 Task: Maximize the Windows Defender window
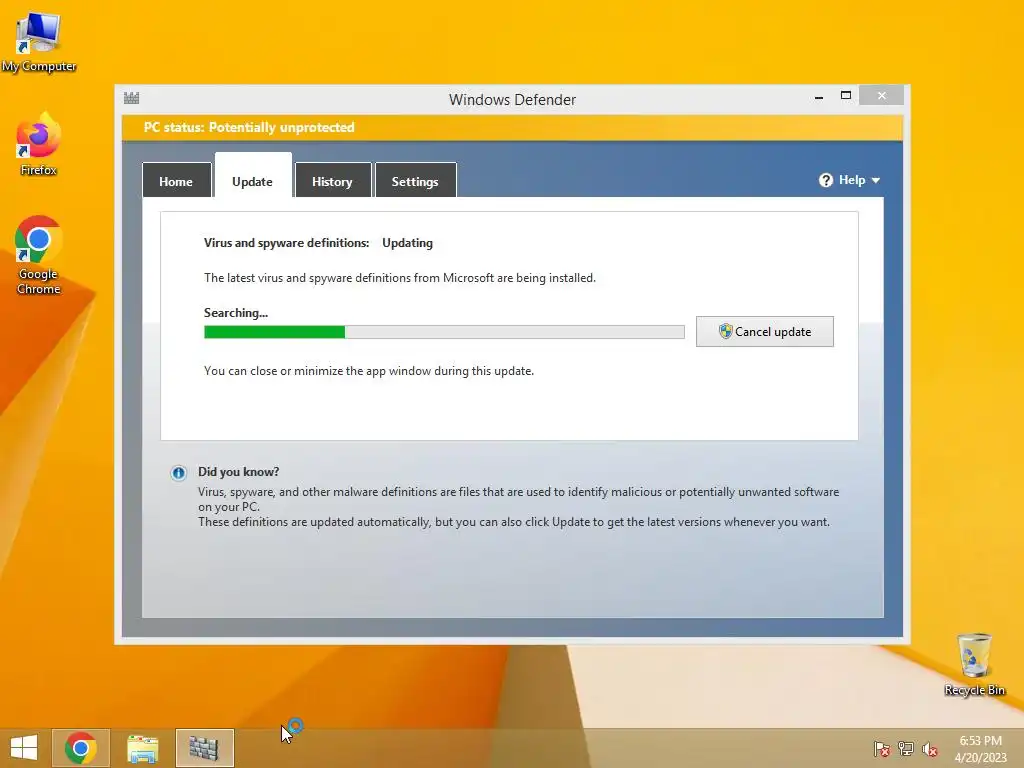(846, 95)
